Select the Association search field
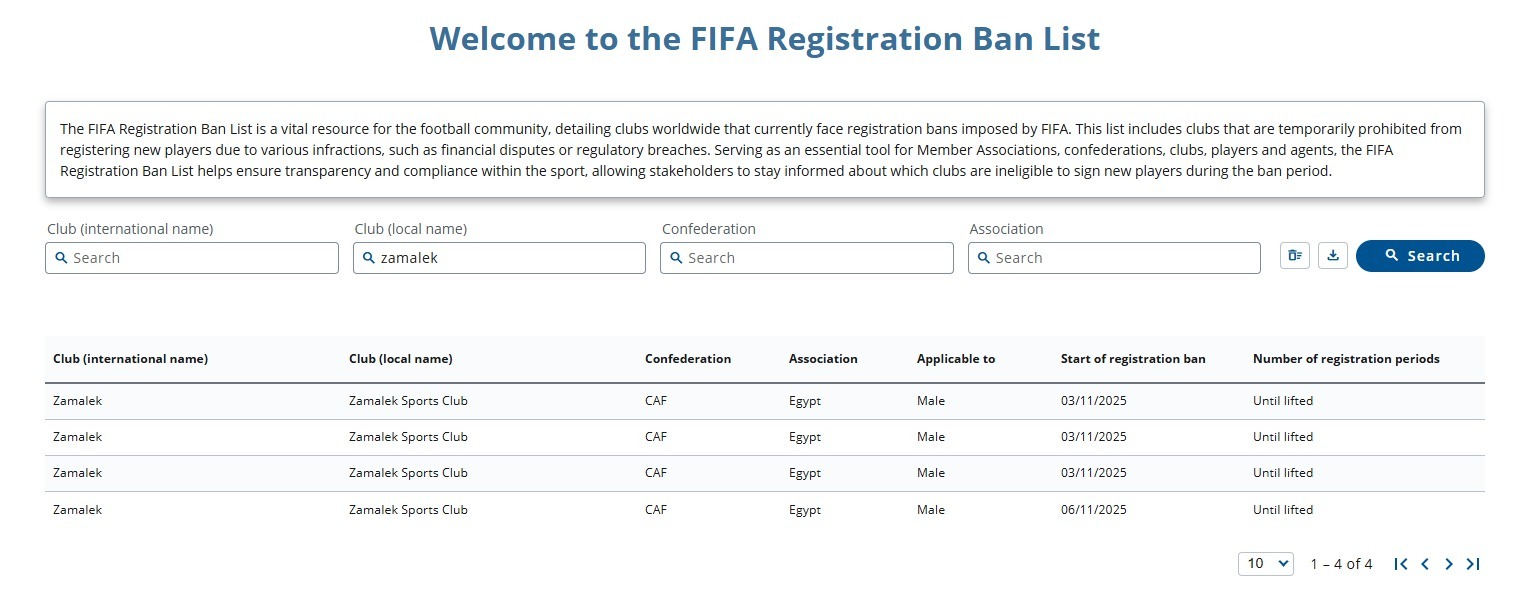 pyautogui.click(x=1114, y=258)
